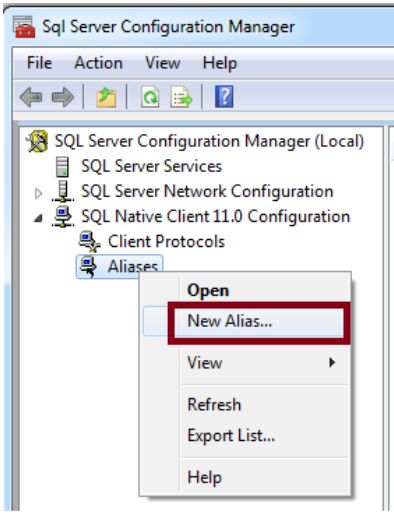Viewport: 394px width, 517px height.
Task: Click the Forward arrow toolbar icon
Action: [63, 97]
